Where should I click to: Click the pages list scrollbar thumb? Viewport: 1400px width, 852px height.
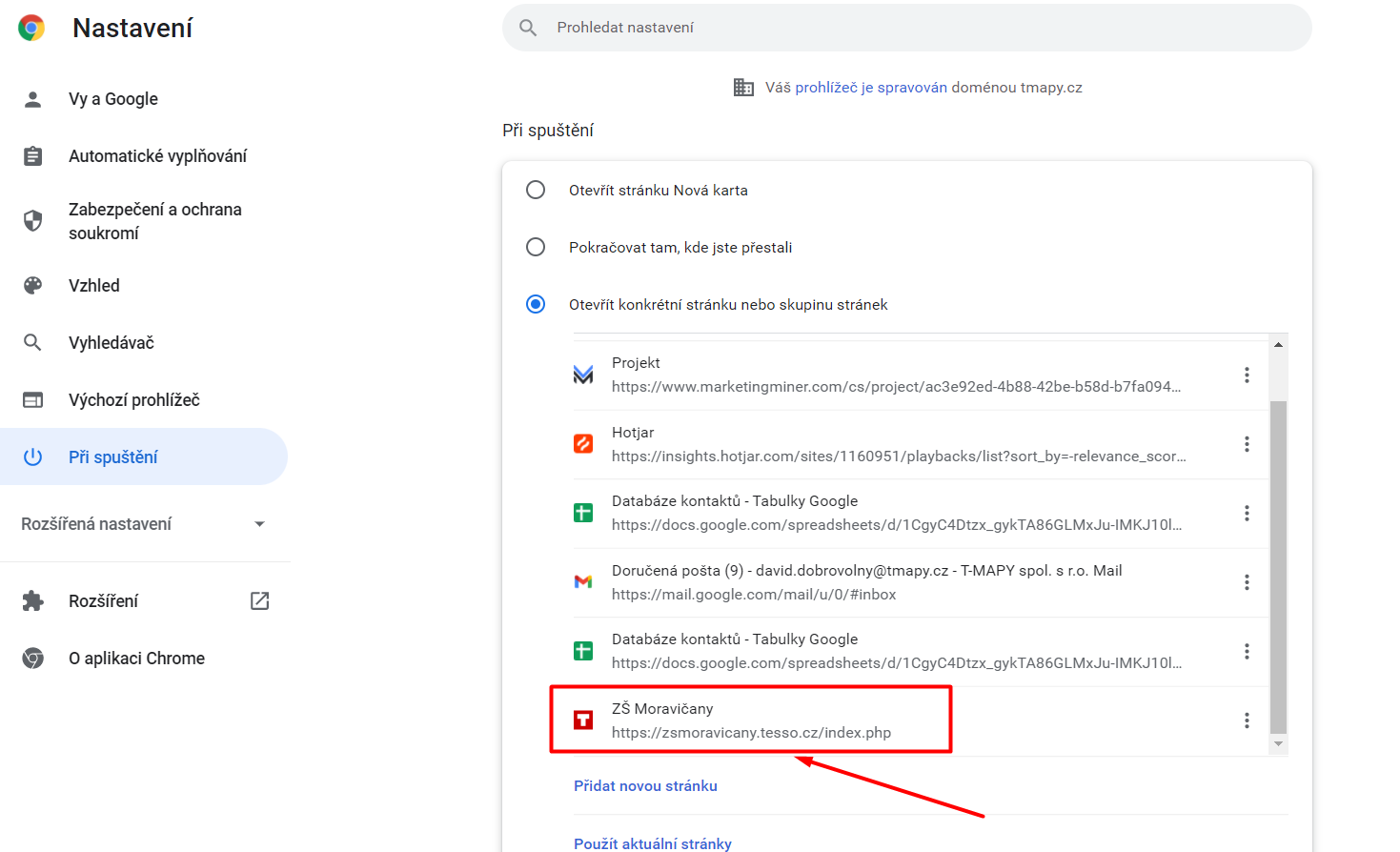click(1279, 567)
